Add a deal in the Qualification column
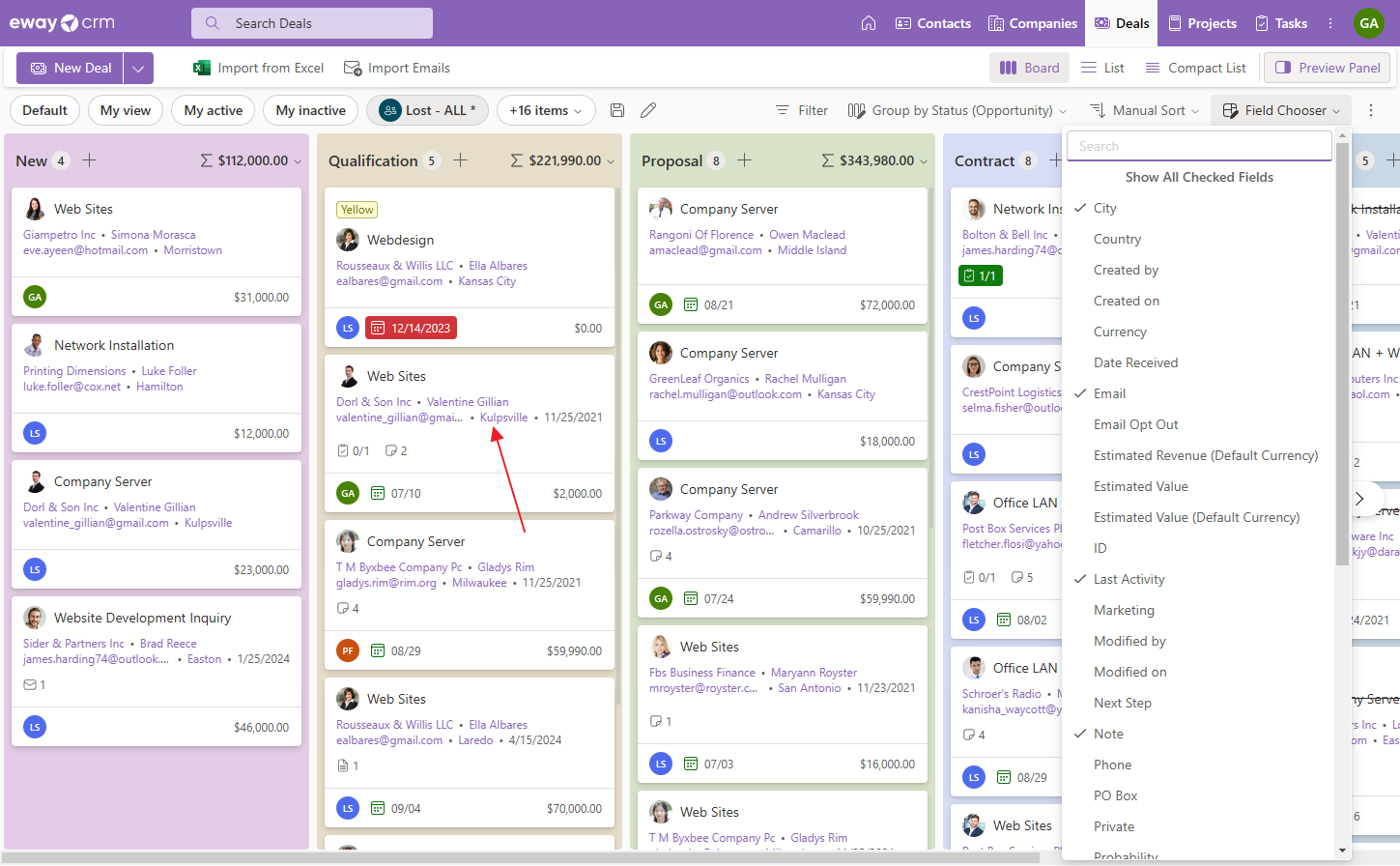Viewport: 1400px width, 866px height. [x=460, y=160]
